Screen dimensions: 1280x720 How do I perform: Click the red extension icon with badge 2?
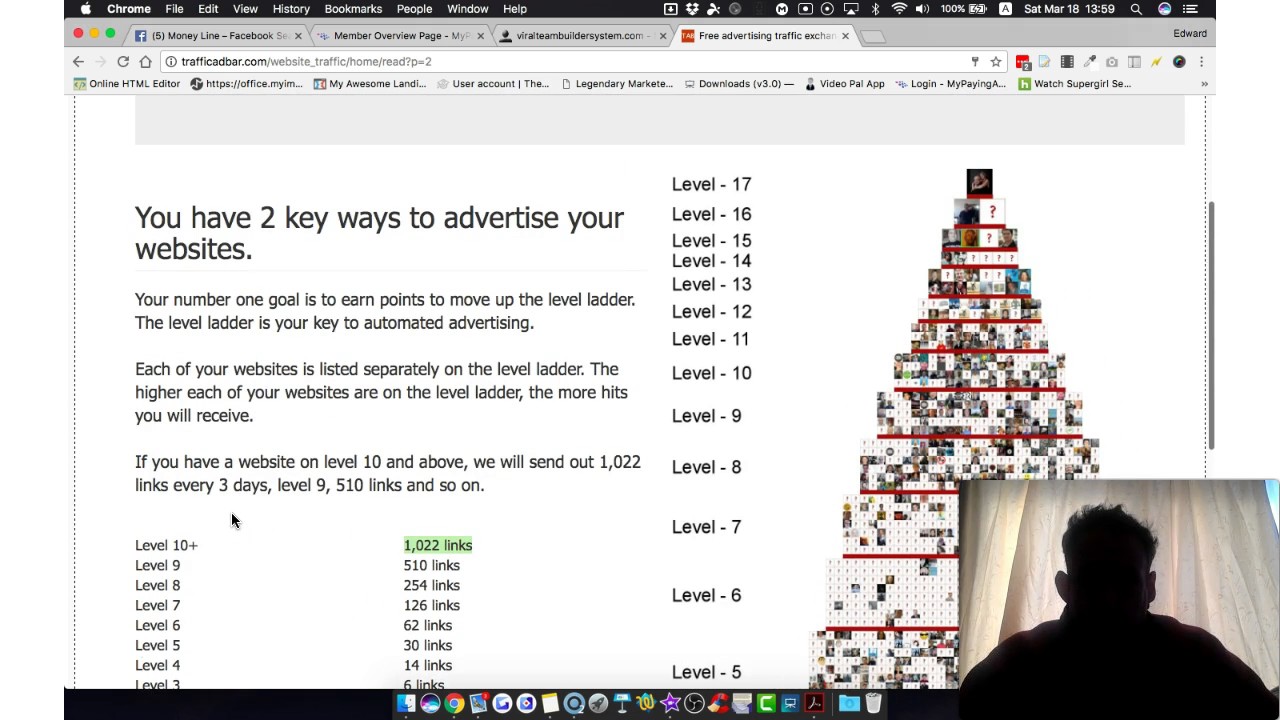point(1023,62)
